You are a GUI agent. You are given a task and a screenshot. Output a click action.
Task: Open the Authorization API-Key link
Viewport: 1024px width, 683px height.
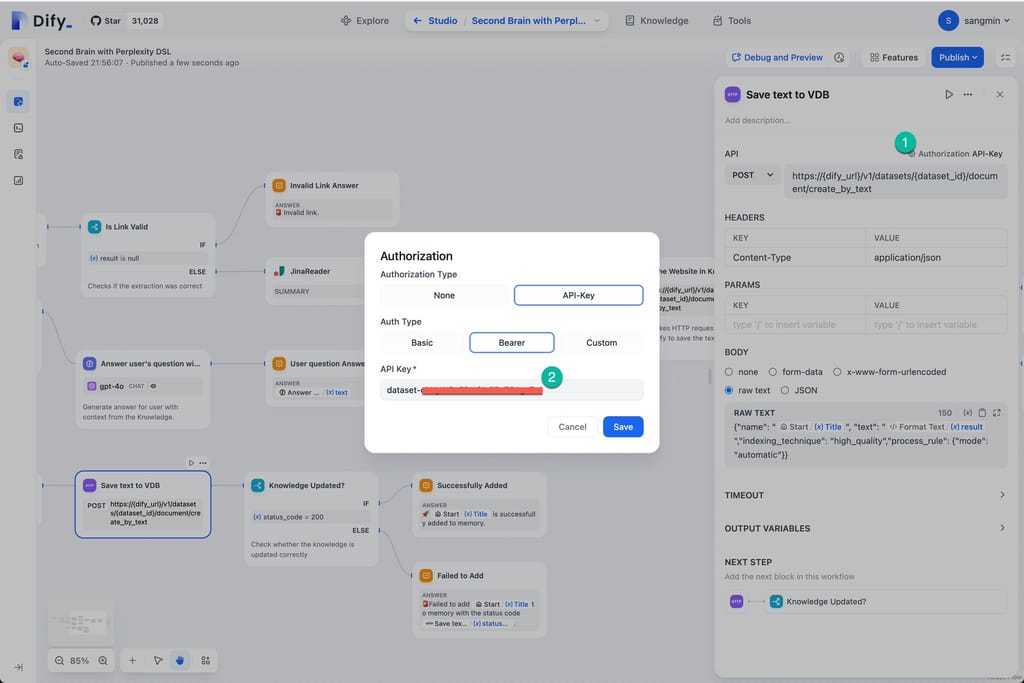tap(955, 154)
